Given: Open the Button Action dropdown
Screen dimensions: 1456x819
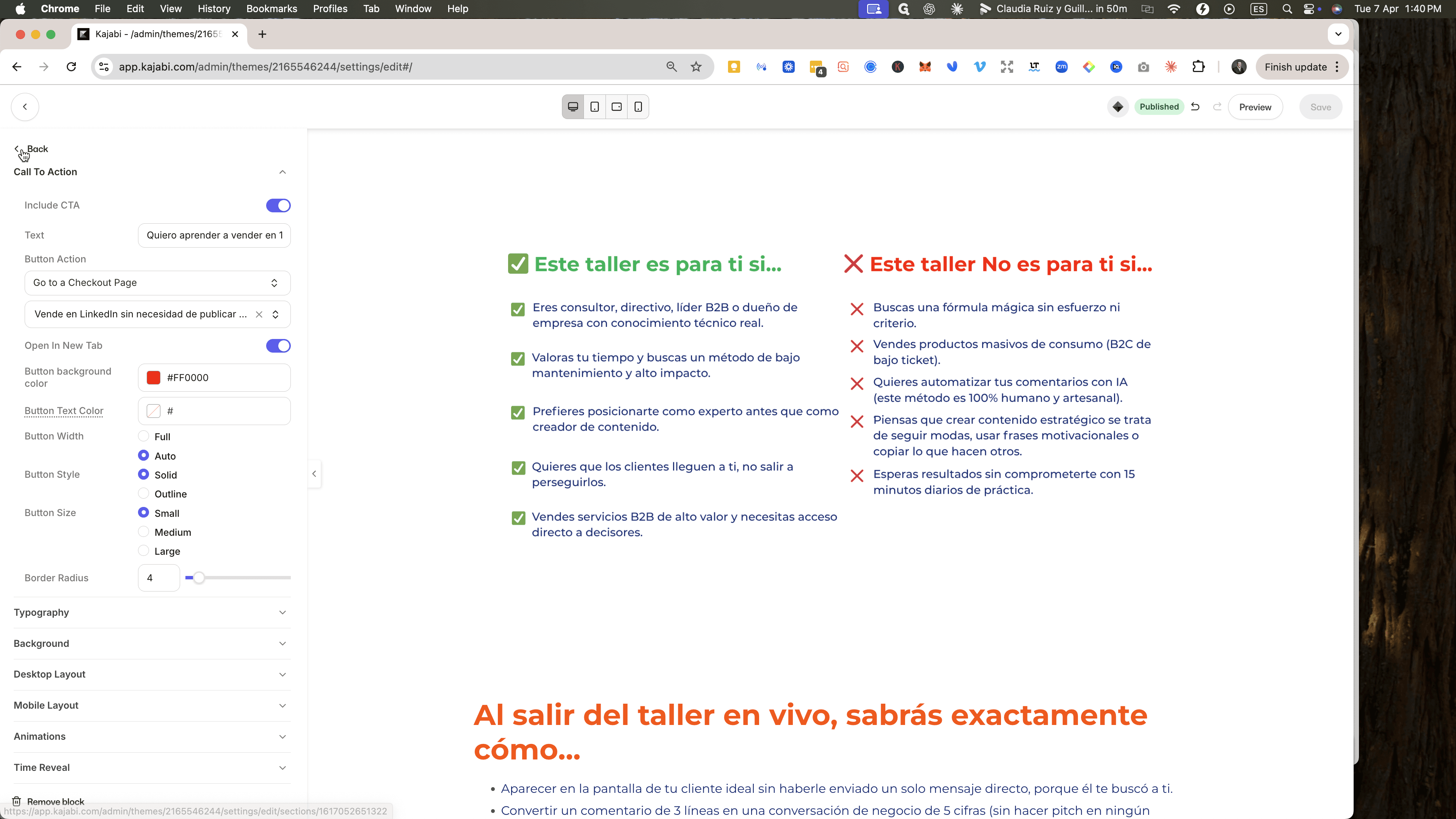Looking at the screenshot, I should coord(157,282).
